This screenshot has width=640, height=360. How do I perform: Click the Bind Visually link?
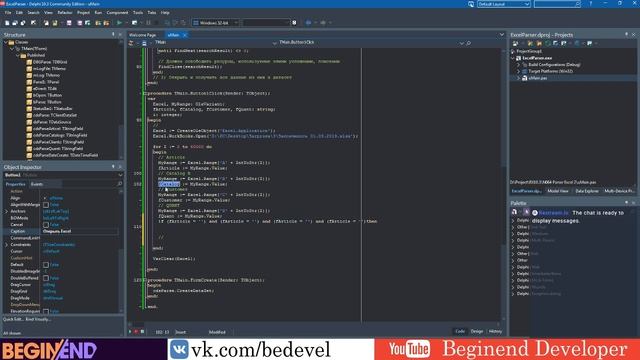click(x=38, y=319)
